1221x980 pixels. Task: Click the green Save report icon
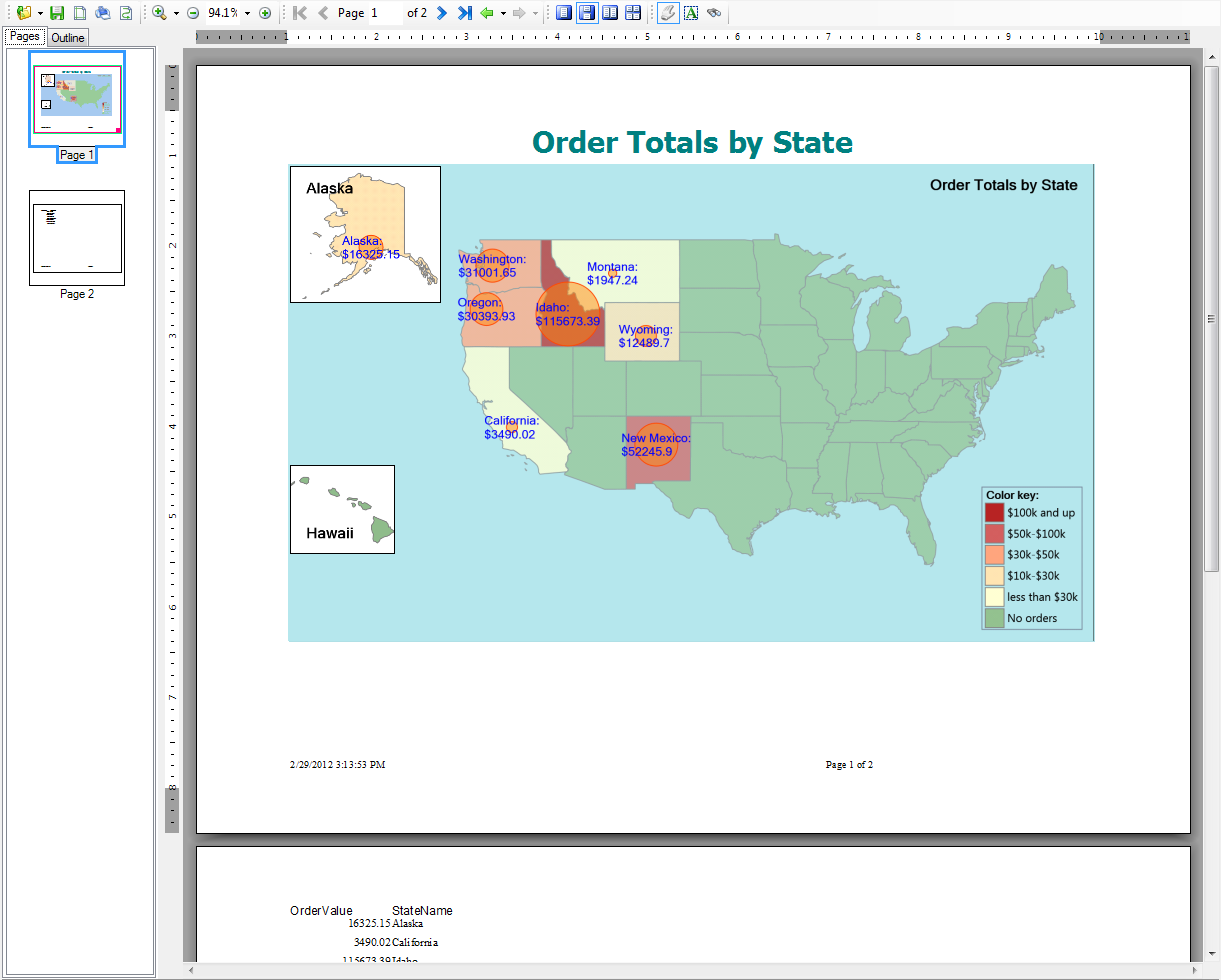pos(57,13)
